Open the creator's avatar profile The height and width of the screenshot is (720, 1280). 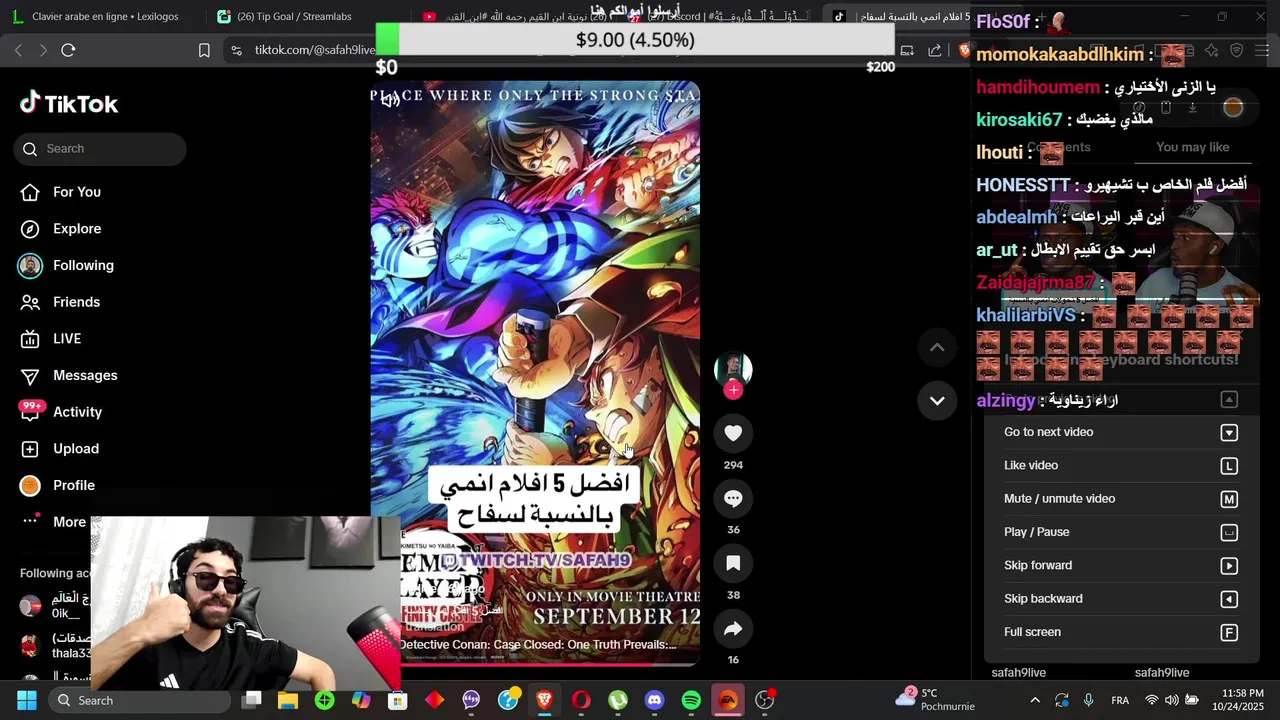pyautogui.click(x=733, y=367)
